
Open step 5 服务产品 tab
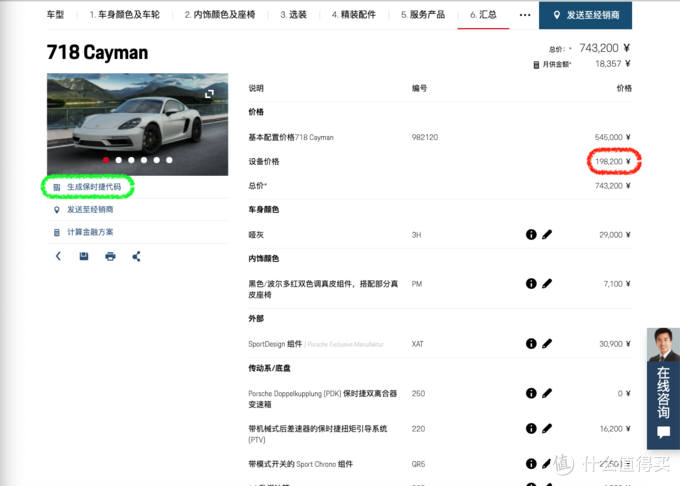(423, 15)
